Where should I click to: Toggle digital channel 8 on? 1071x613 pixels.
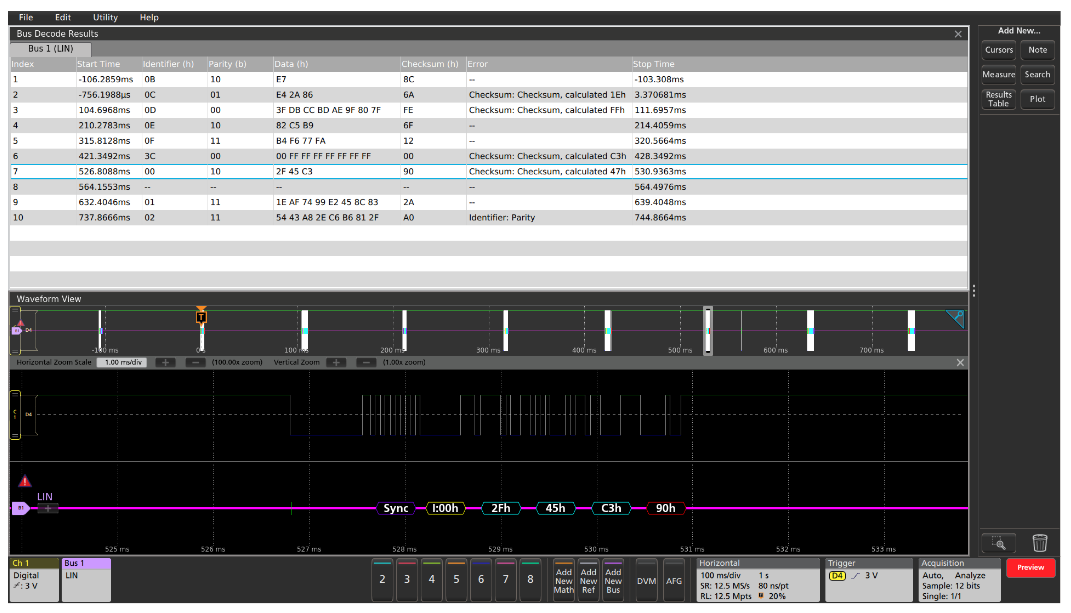pos(530,578)
